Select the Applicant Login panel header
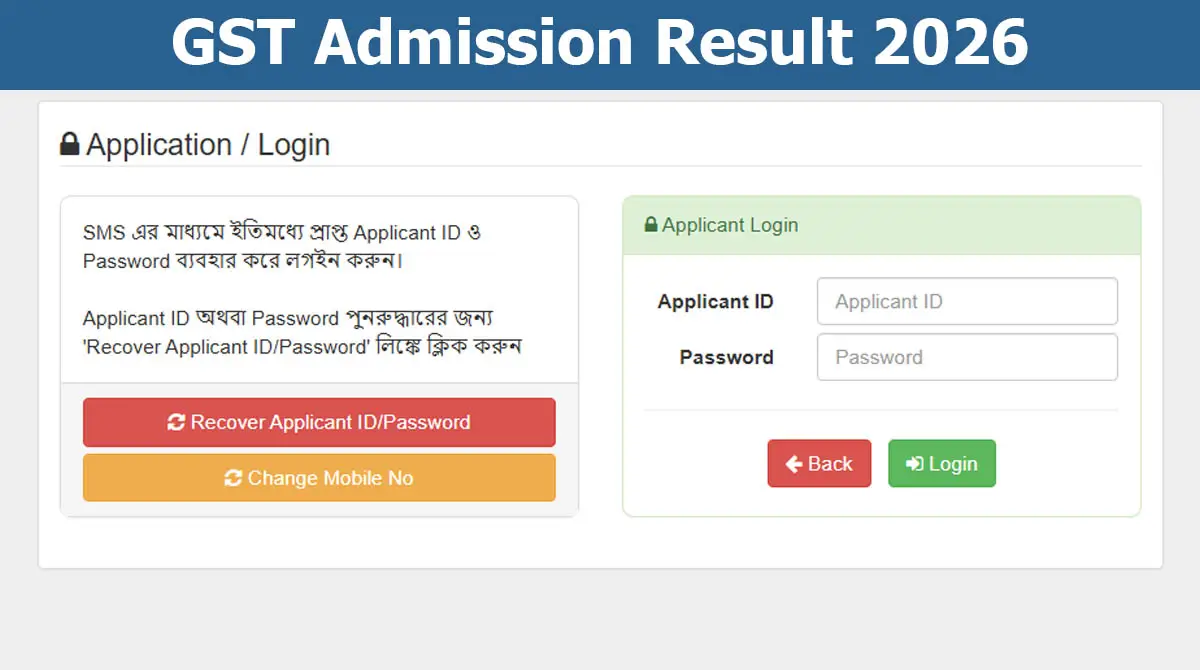 tap(881, 226)
